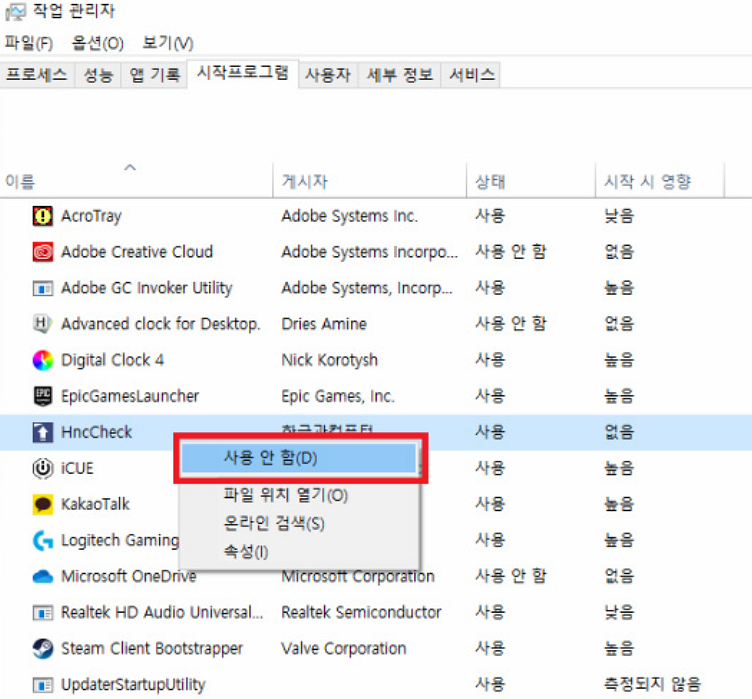Click 사용 안 함 status of Microsoft OneDrive

[x=511, y=576]
